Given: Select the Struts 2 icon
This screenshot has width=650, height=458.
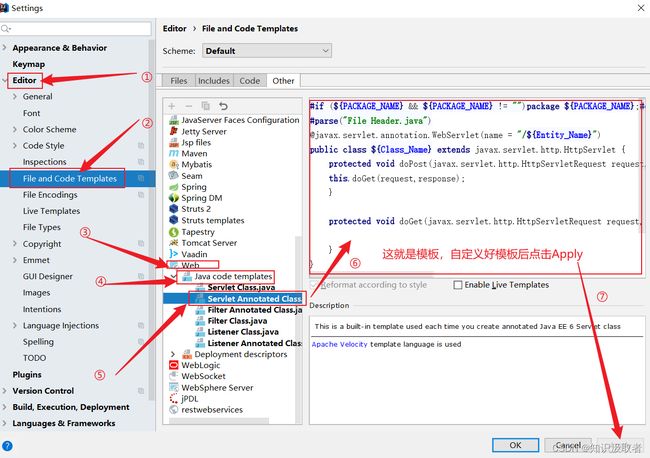Looking at the screenshot, I should 174,209.
